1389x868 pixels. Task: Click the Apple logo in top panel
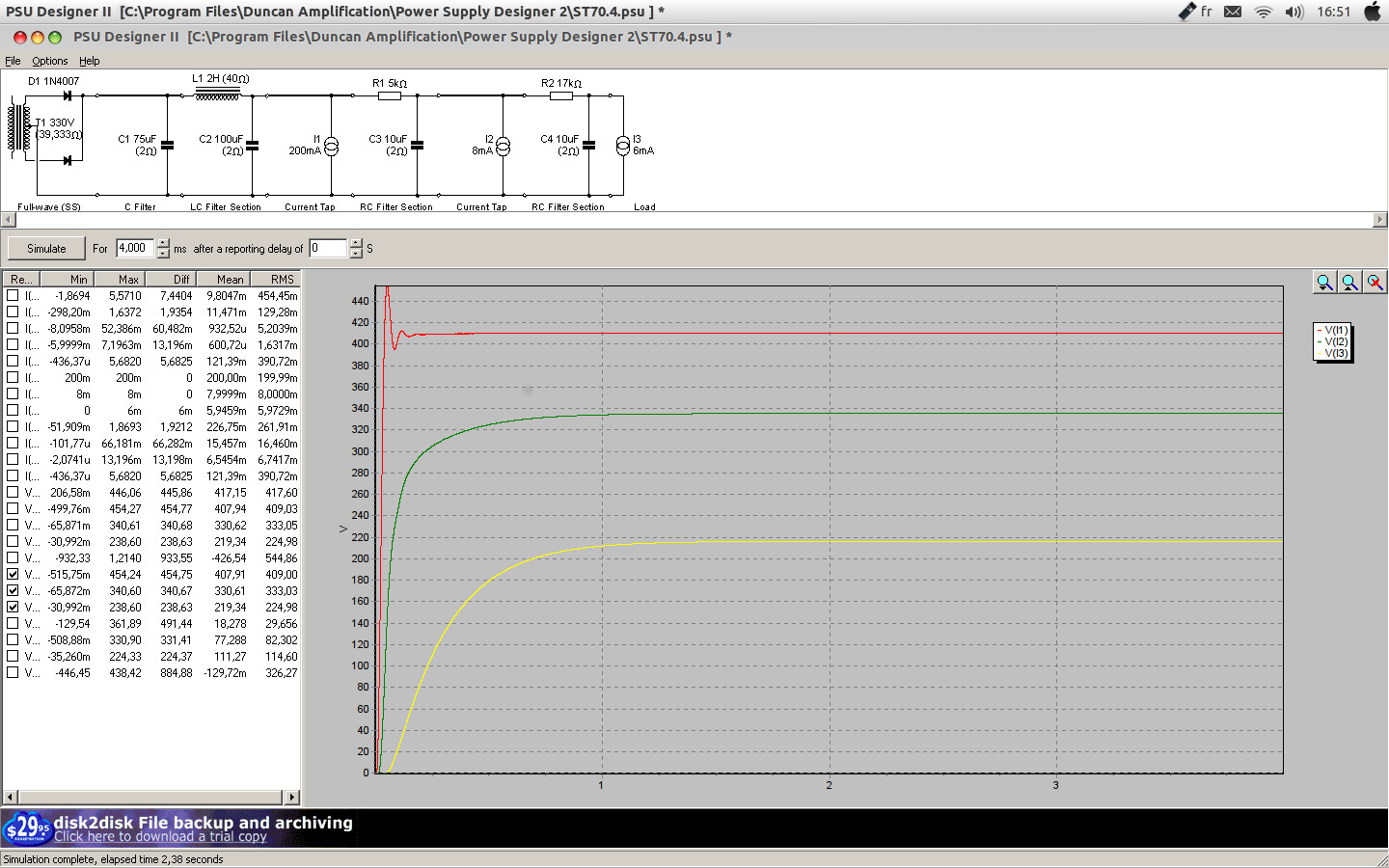click(x=1373, y=12)
